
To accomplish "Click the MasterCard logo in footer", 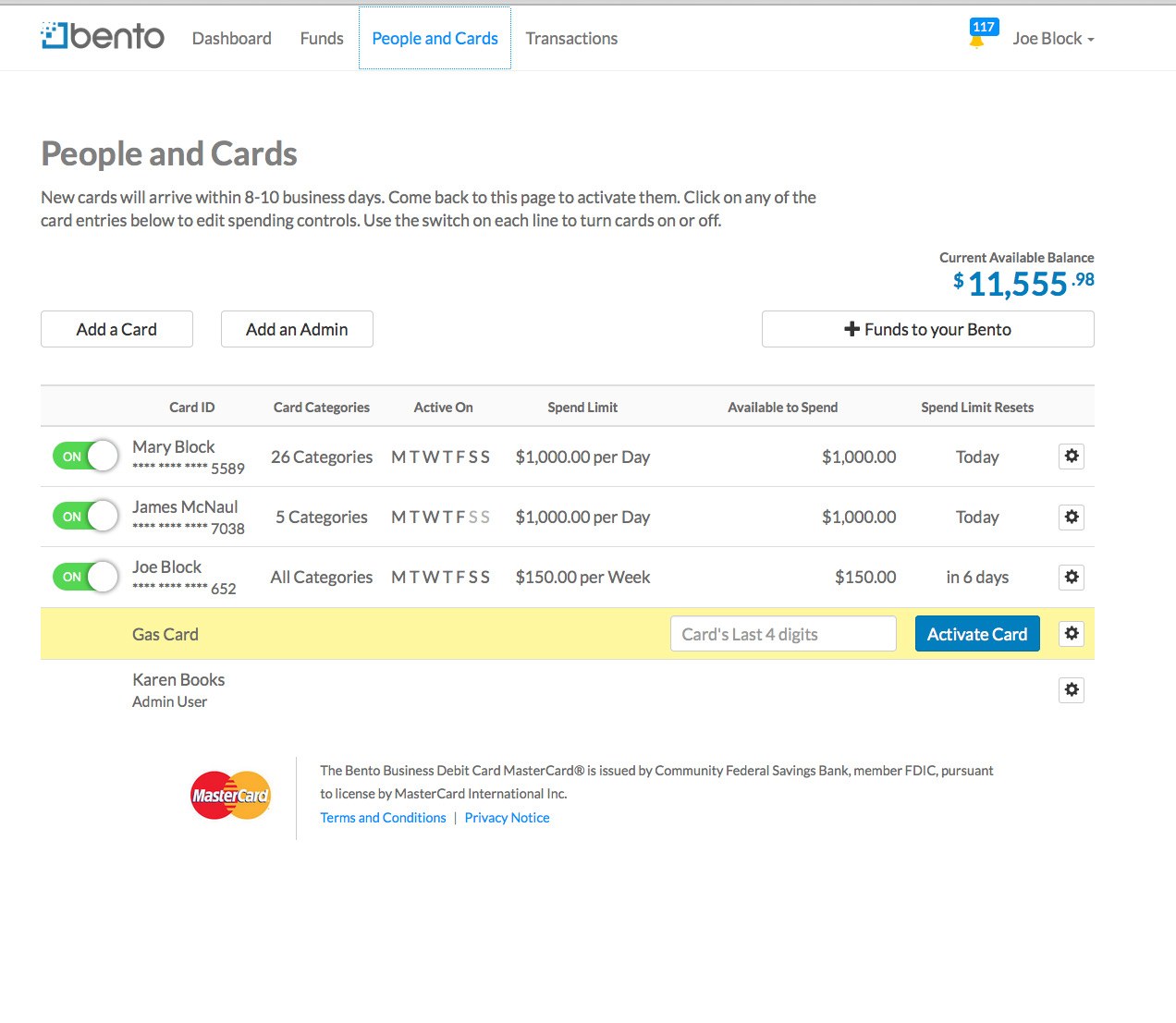I will point(230,796).
